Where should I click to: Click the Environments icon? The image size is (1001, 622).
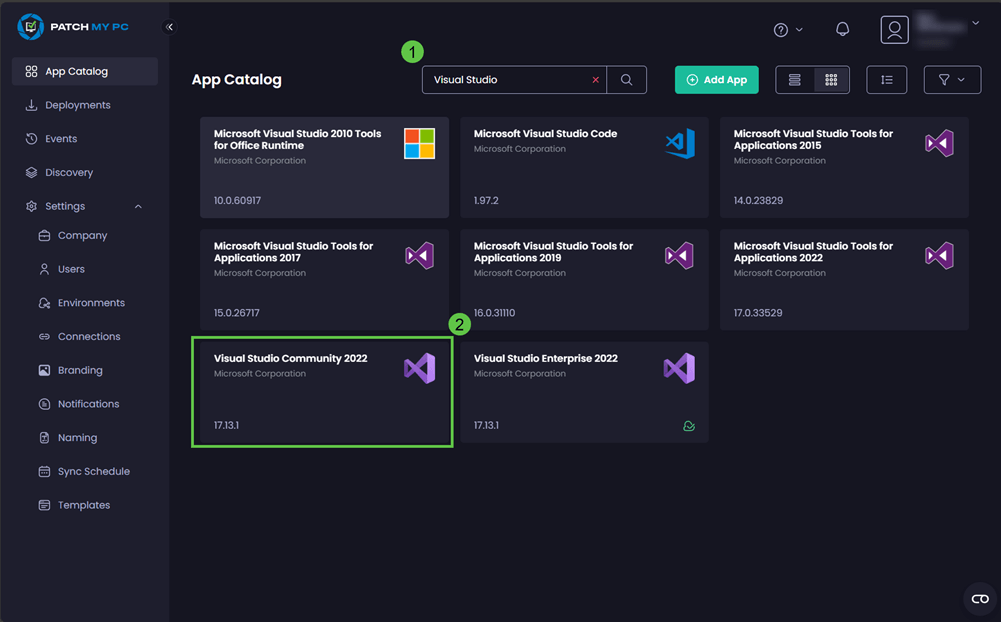click(x=44, y=303)
